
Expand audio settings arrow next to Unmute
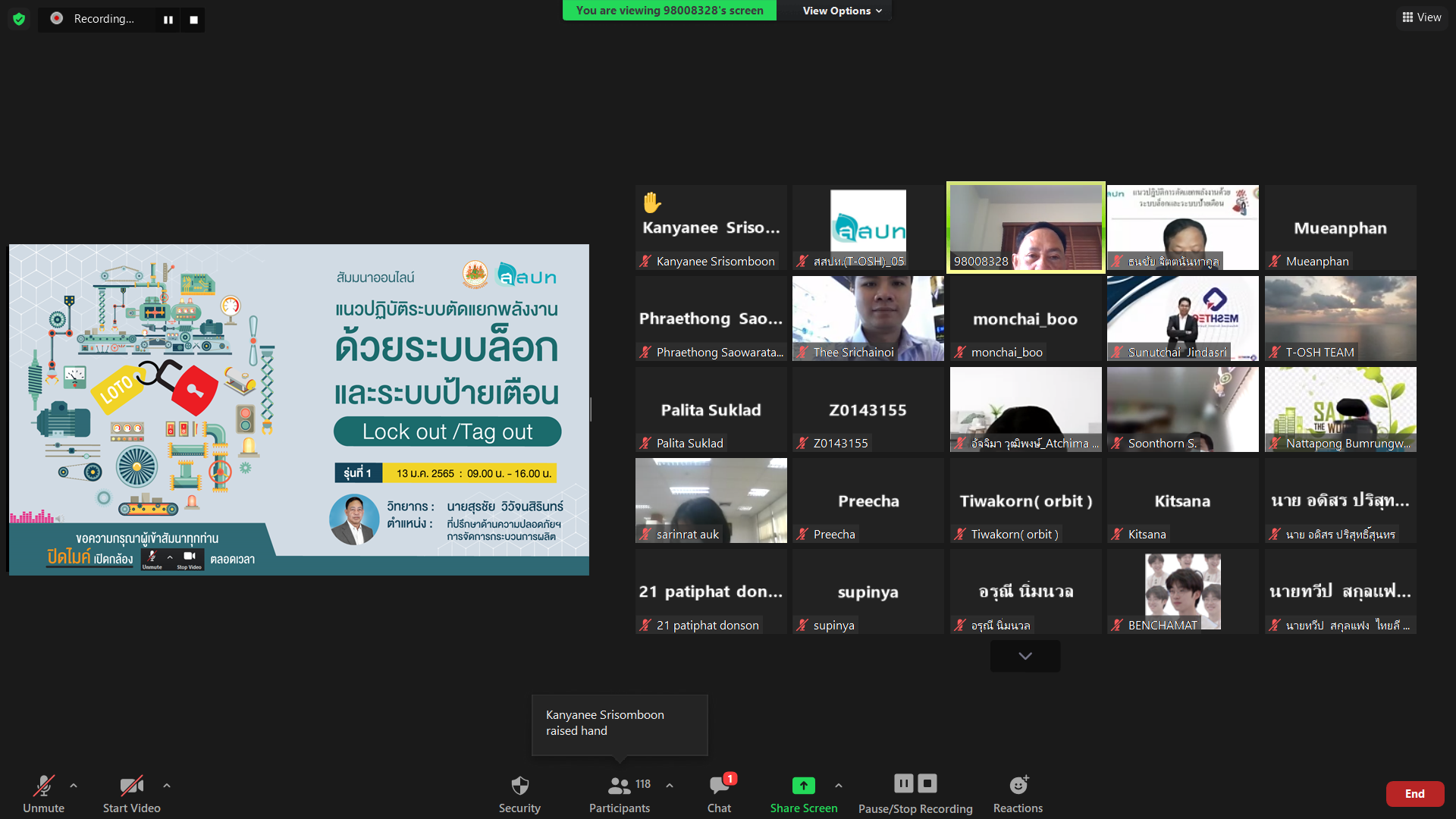coord(74,786)
